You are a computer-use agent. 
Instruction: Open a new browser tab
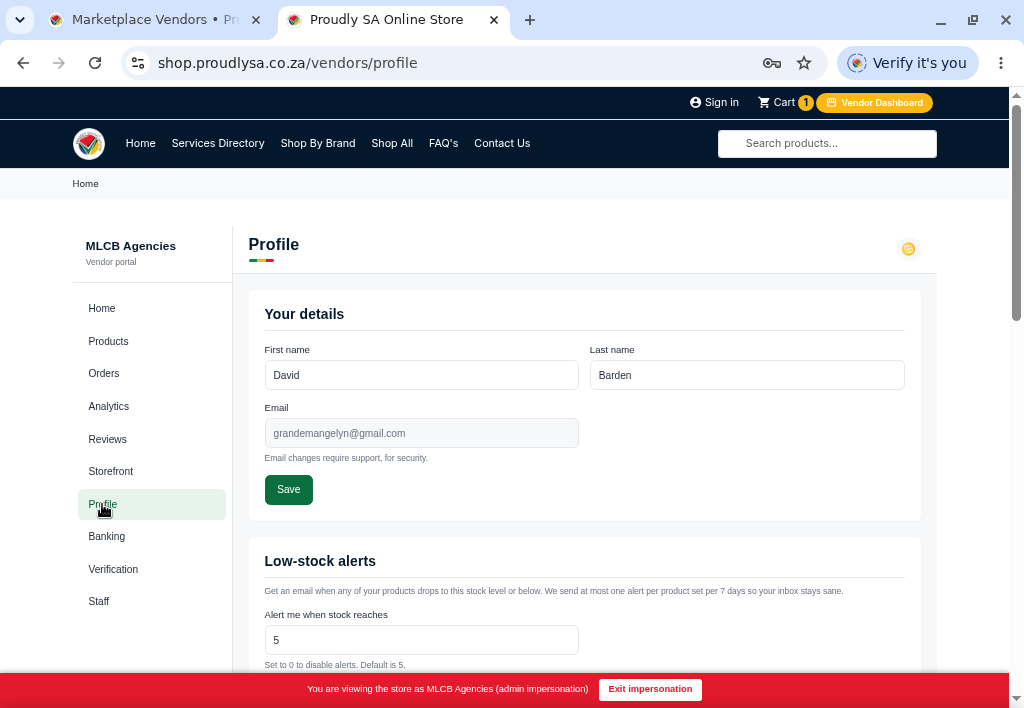coord(530,20)
